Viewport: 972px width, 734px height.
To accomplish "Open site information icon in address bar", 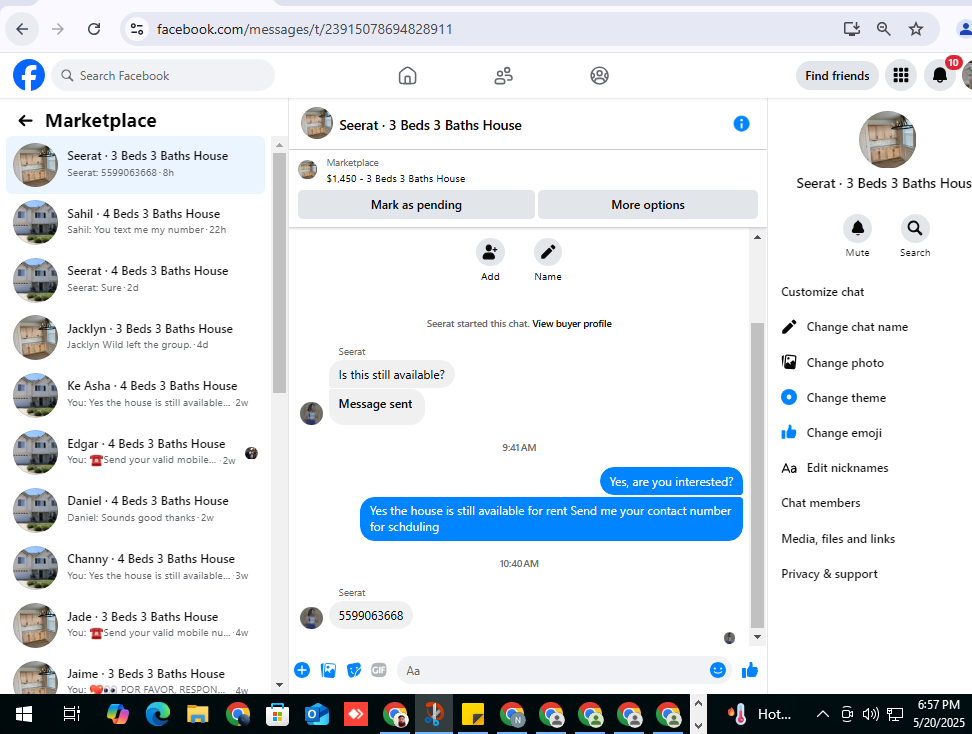I will [137, 29].
